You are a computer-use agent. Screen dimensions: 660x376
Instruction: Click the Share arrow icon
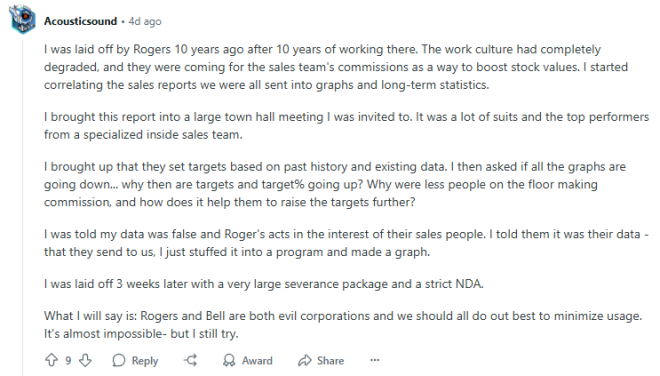pyautogui.click(x=304, y=360)
